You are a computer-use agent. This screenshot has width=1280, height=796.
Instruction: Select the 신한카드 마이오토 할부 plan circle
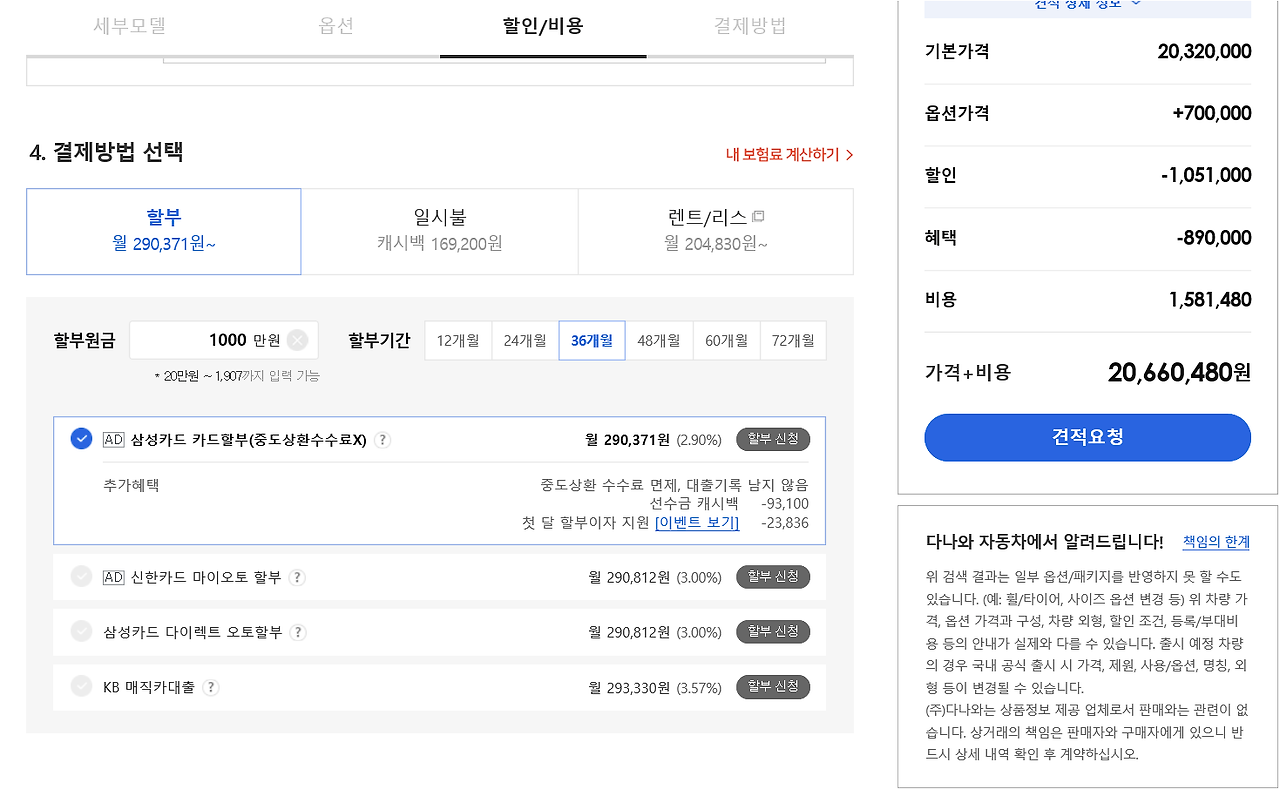pos(81,576)
